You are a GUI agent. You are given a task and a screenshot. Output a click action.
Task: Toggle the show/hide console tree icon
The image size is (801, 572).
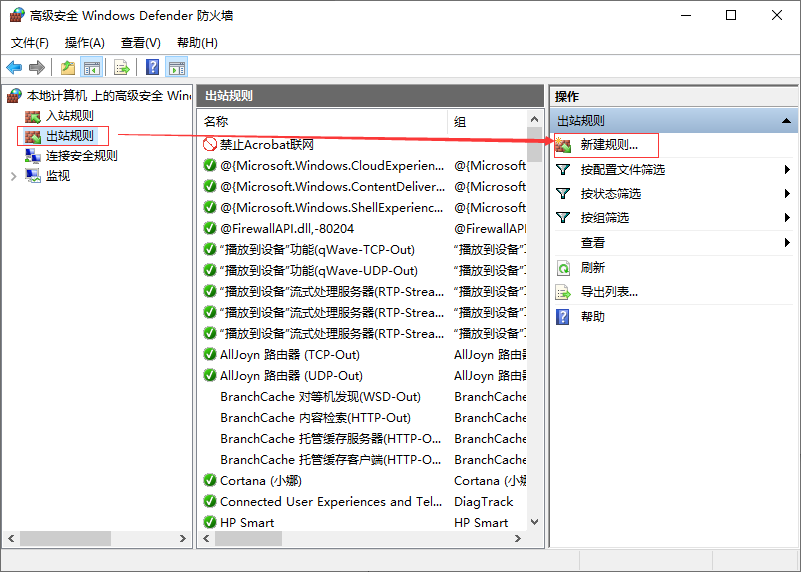click(92, 67)
